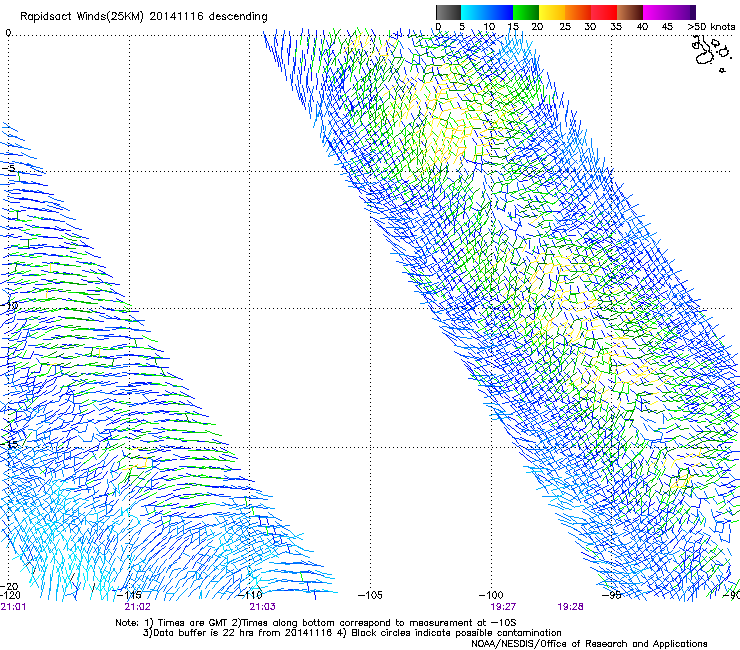Click the '0' latitude label at top left

point(8,33)
